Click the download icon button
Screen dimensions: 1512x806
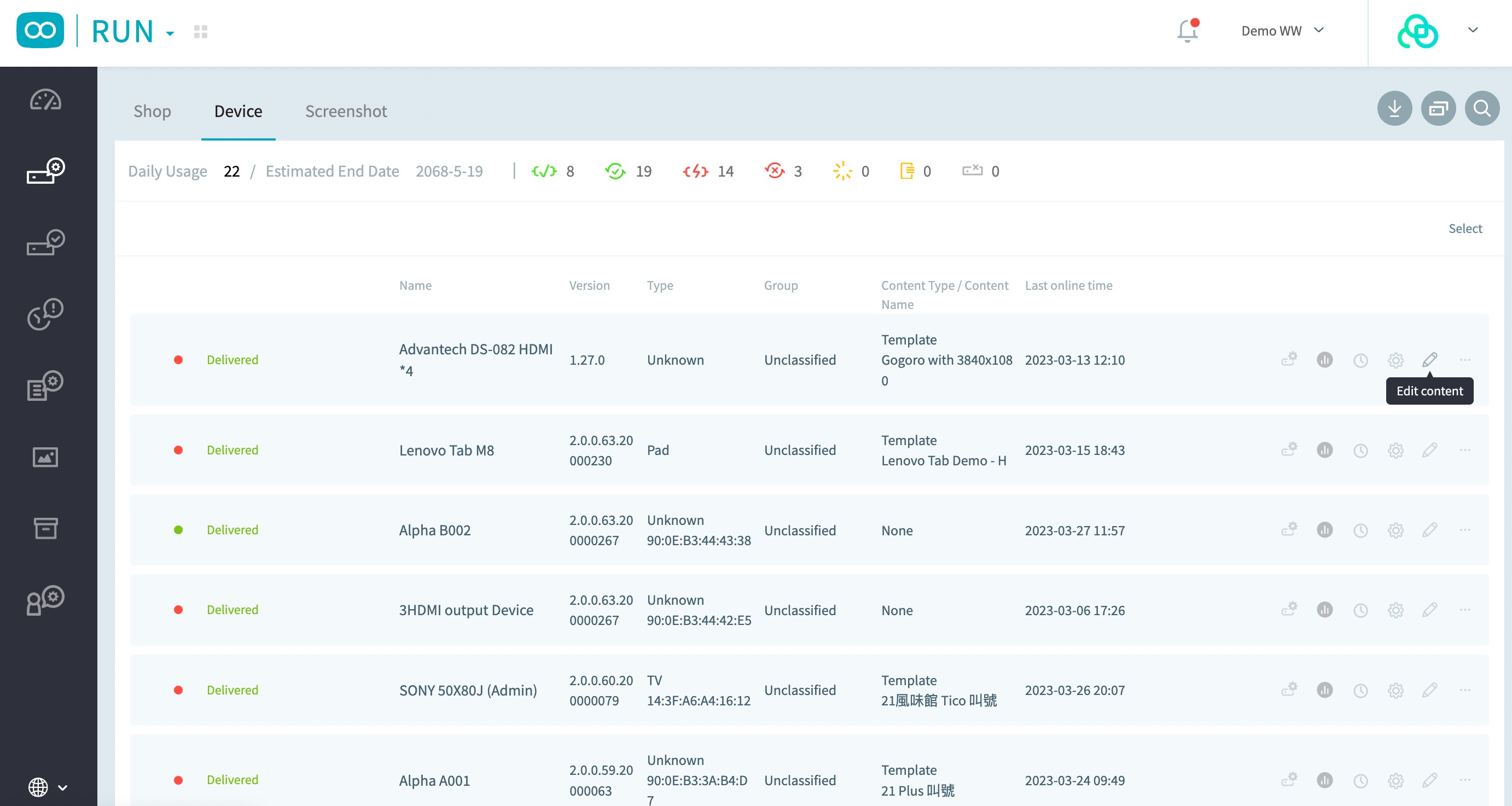(1394, 108)
